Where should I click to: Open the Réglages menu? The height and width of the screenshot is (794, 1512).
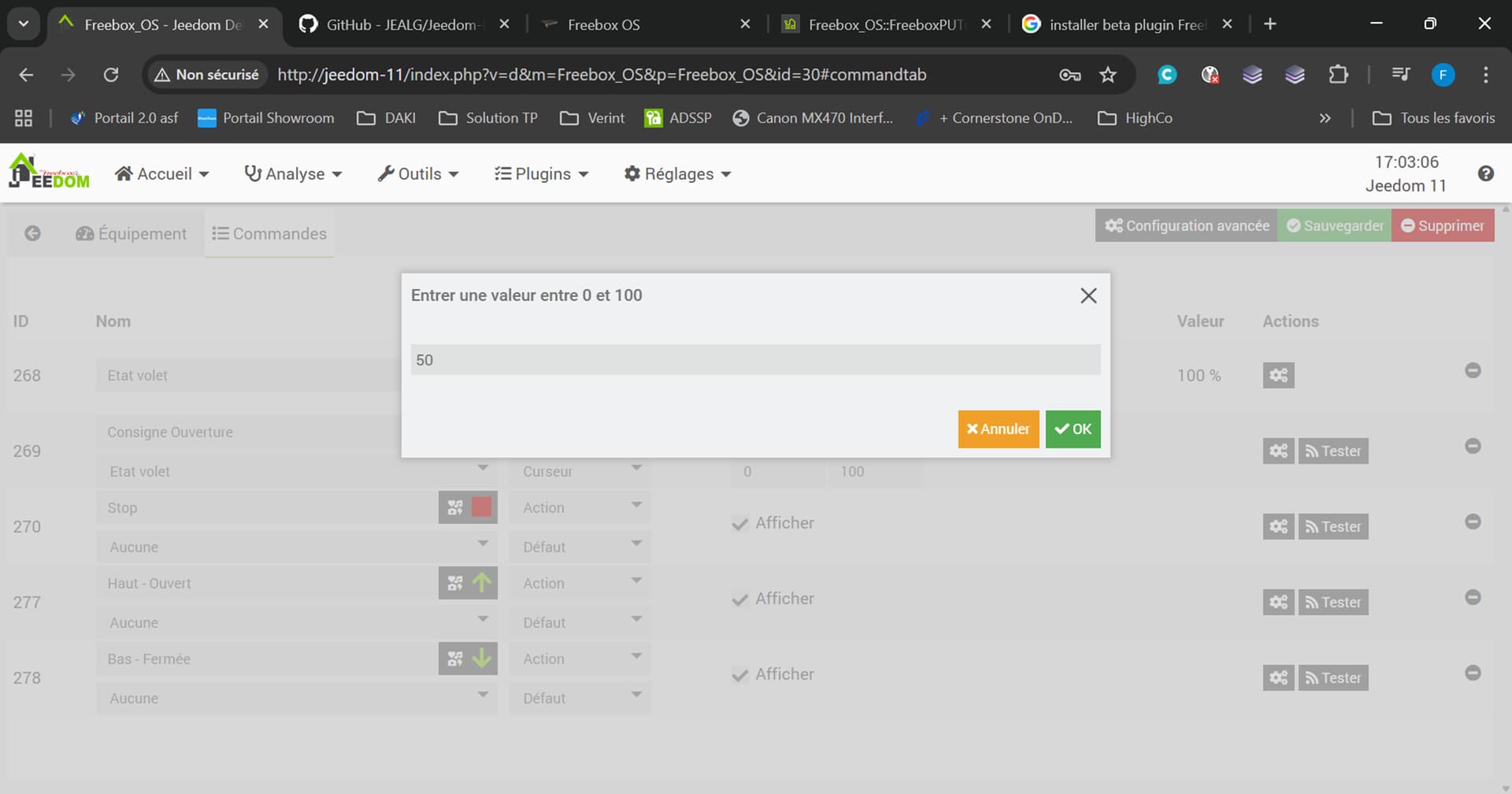click(x=677, y=174)
